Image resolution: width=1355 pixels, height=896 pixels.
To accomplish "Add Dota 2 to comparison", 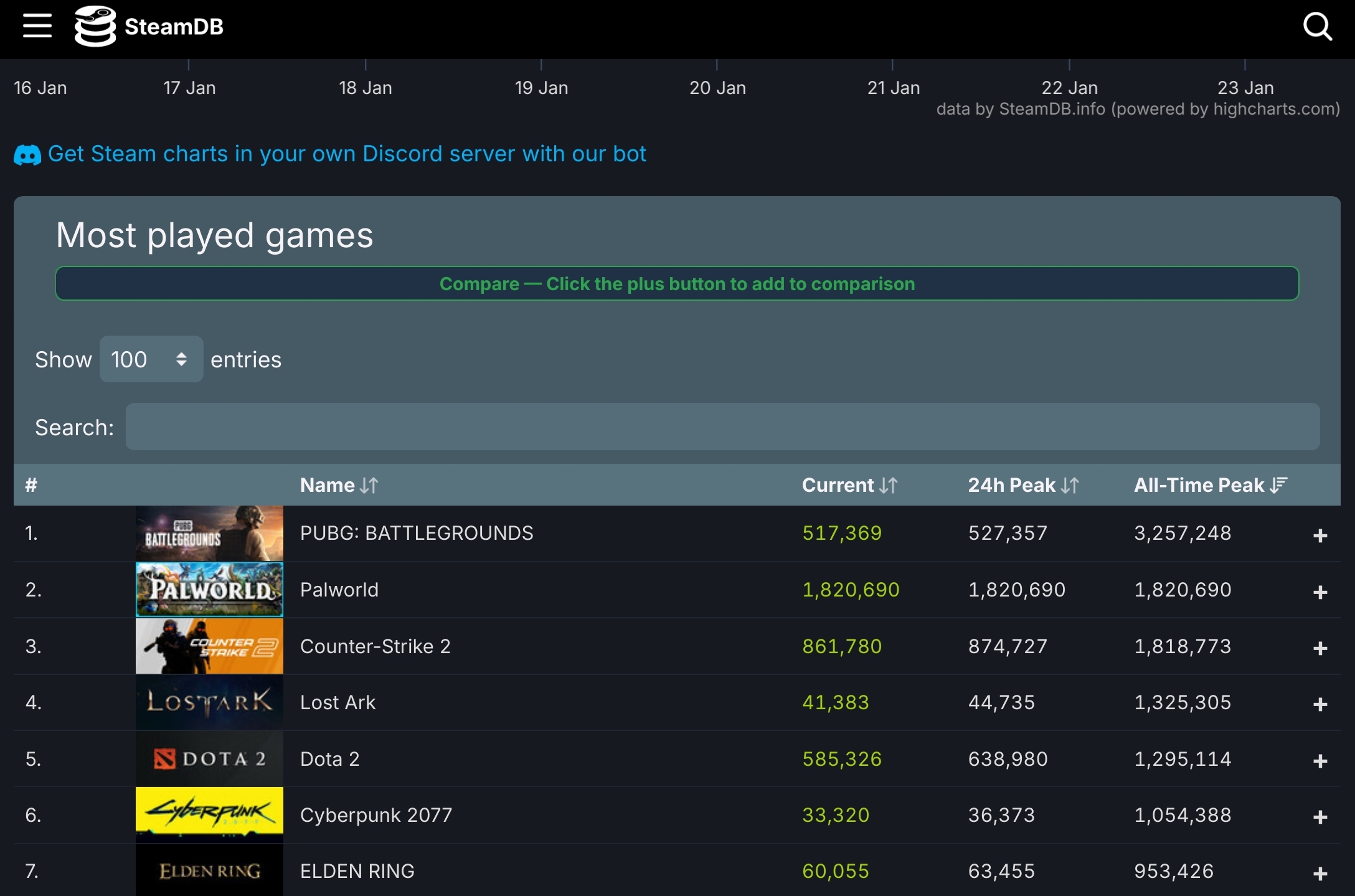I will coord(1320,761).
